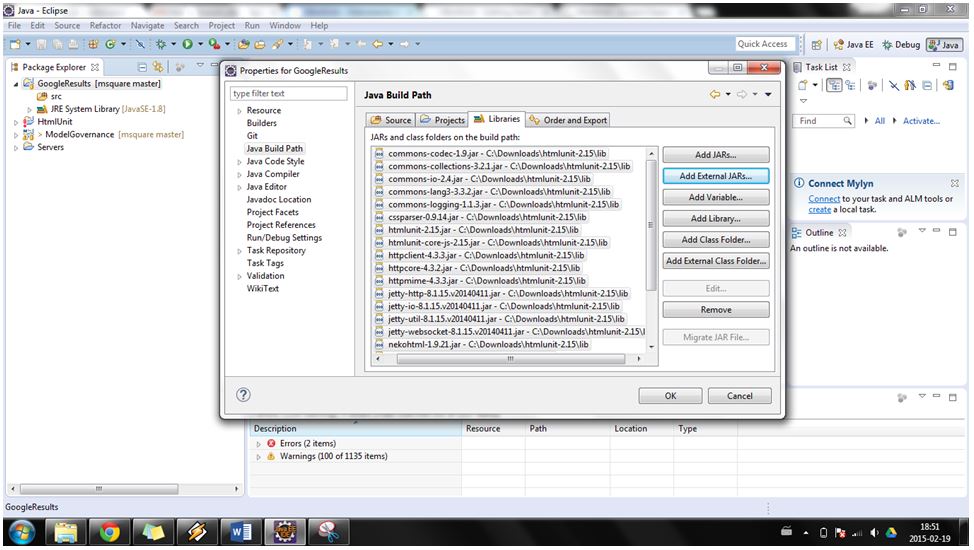Click the New file toolbar icon
Viewport: 974px width, 550px height.
pos(15,44)
